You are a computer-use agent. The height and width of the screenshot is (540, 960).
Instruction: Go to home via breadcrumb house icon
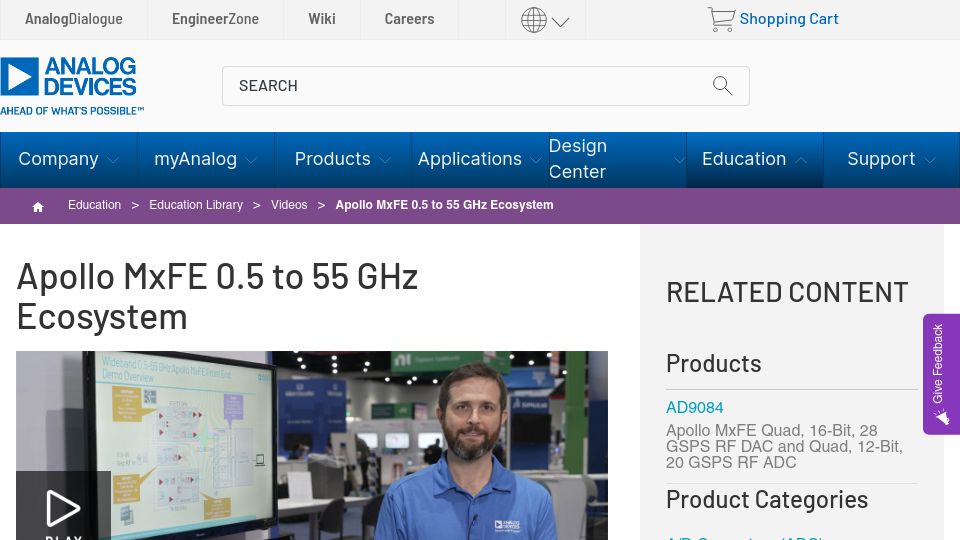click(x=38, y=207)
